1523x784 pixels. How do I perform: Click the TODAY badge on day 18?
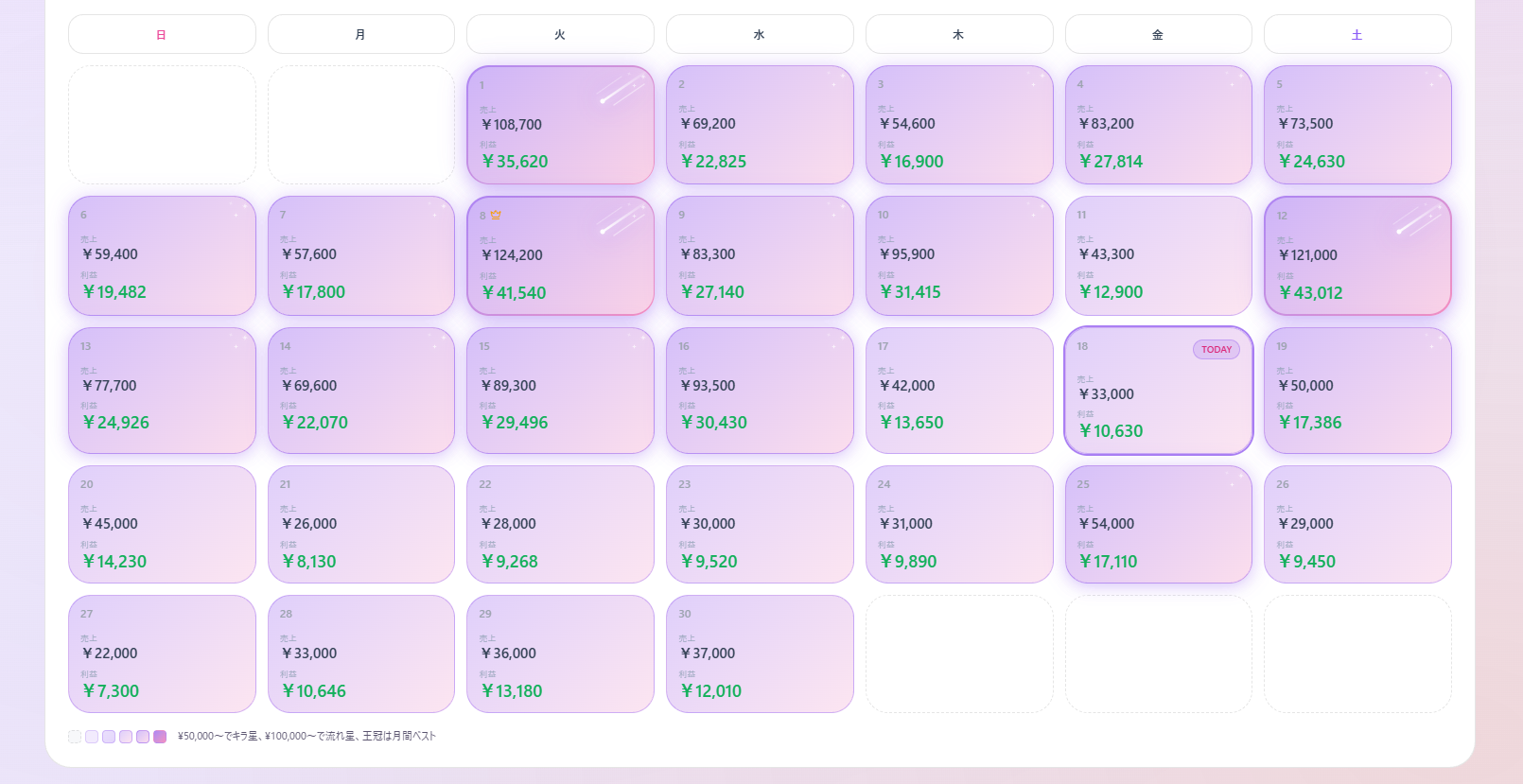[1217, 350]
